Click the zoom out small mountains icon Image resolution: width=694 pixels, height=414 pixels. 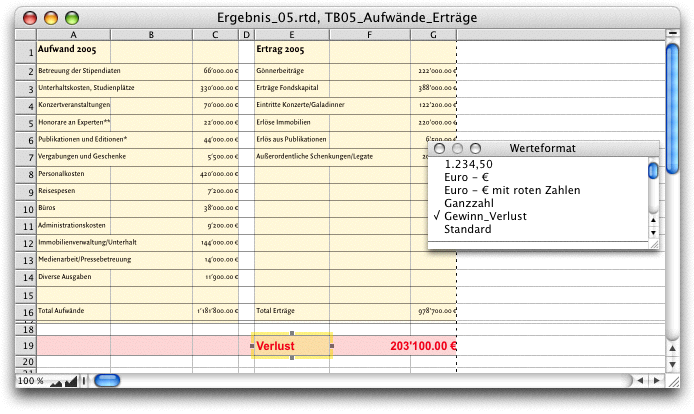pyautogui.click(x=55, y=381)
